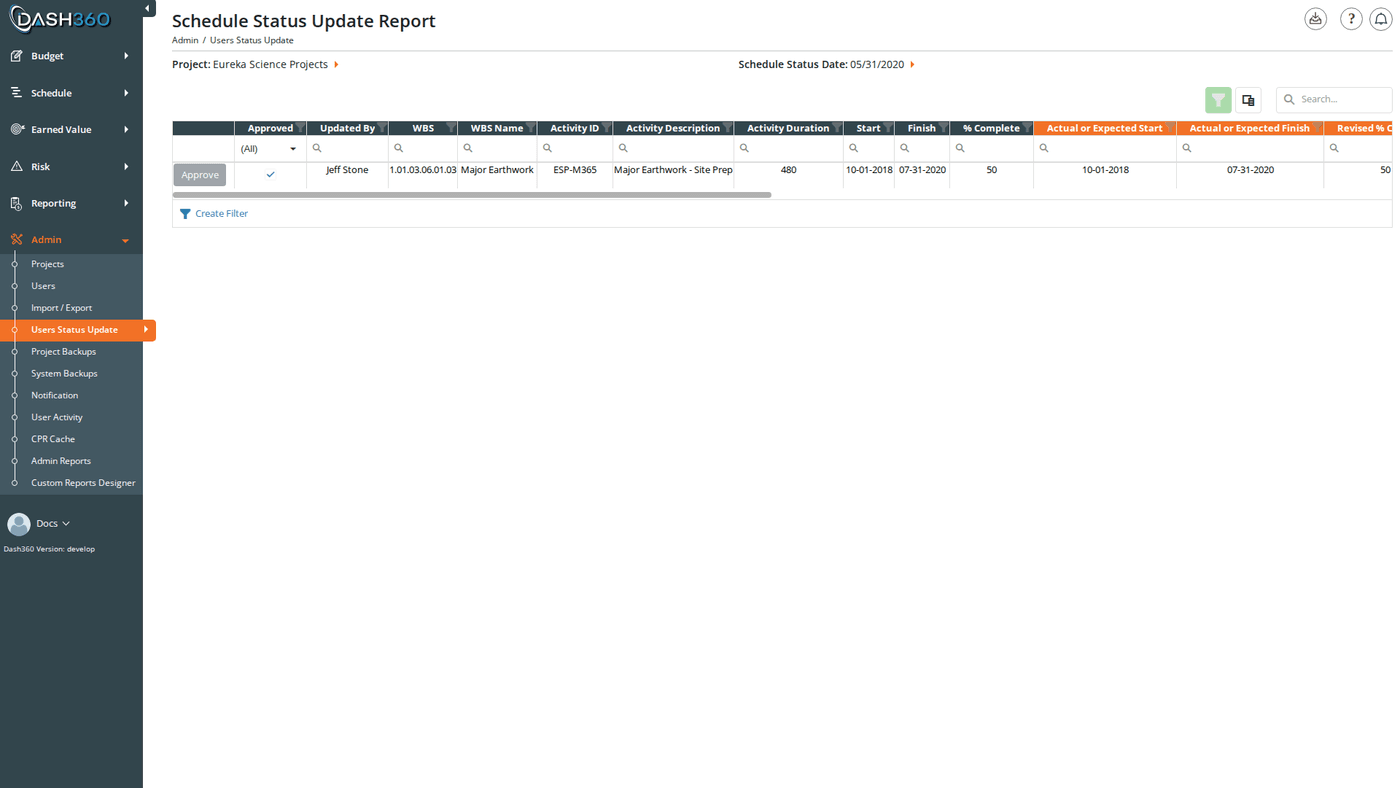Open Notification menu item
Image resolution: width=1400 pixels, height=788 pixels.
click(54, 395)
